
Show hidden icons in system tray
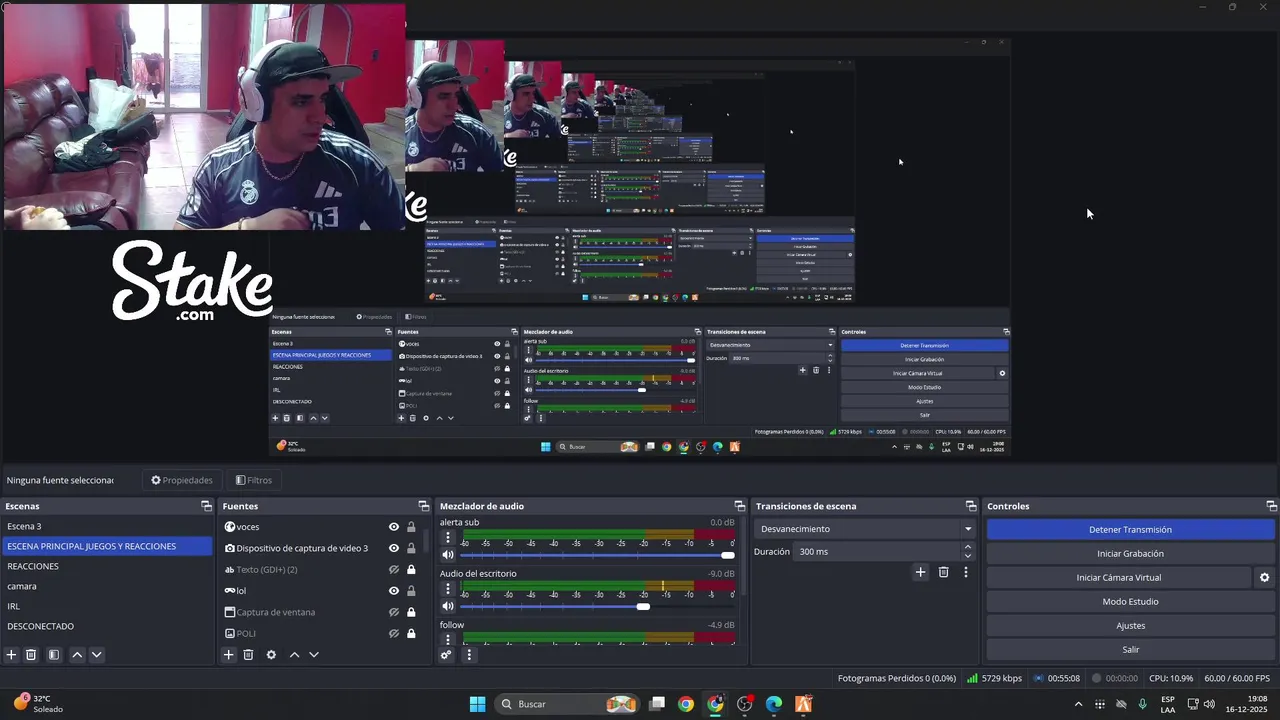[1078, 704]
